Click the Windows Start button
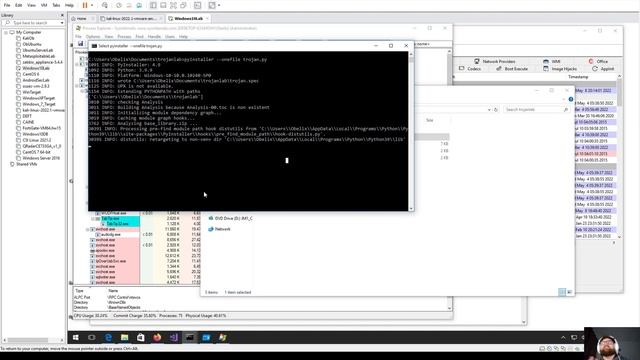Viewport: 640px width, 360px height. (76, 337)
